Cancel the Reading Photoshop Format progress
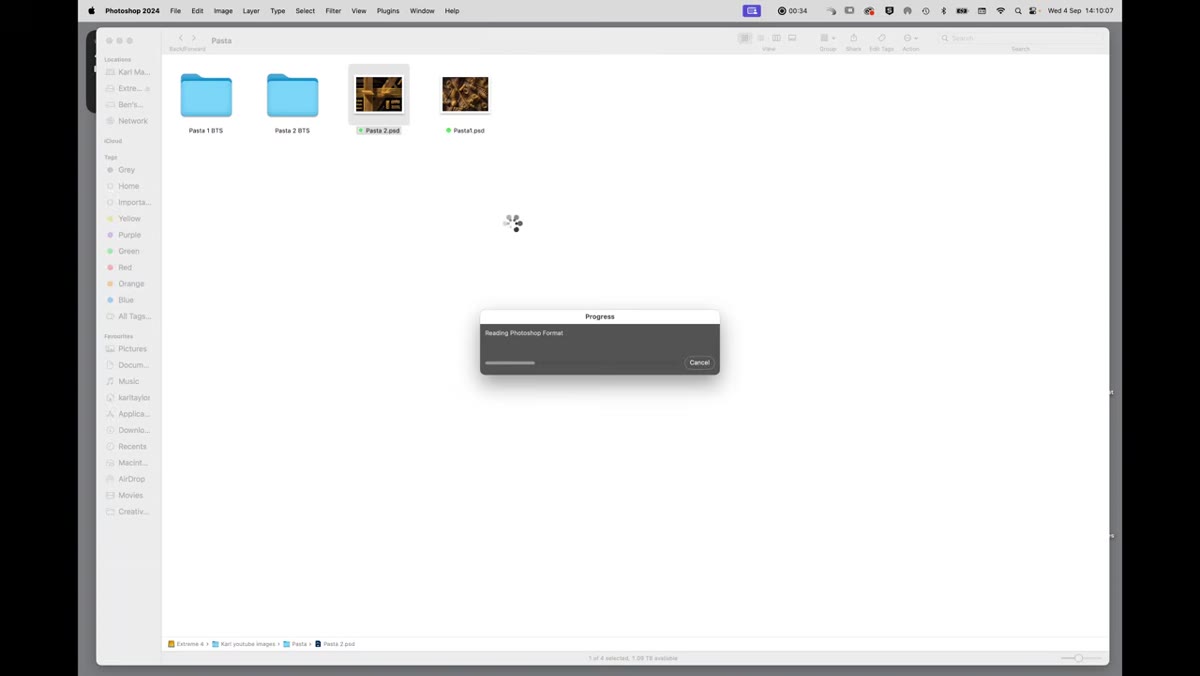Viewport: 1200px width, 676px height. click(699, 362)
